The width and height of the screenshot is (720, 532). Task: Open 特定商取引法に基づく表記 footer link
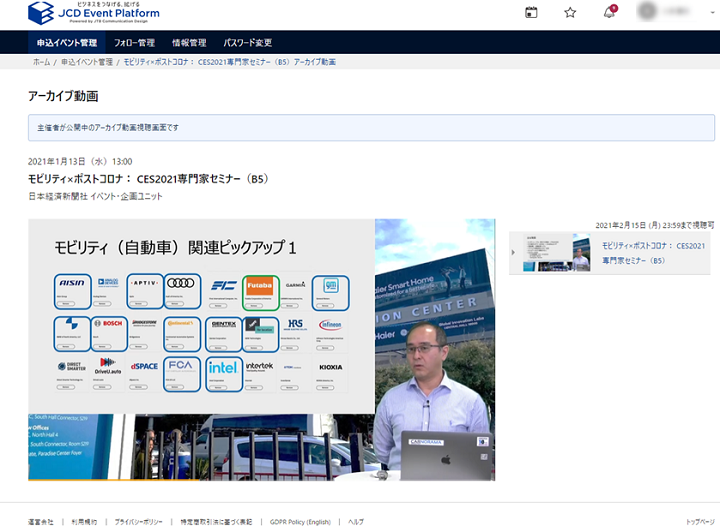click(216, 522)
